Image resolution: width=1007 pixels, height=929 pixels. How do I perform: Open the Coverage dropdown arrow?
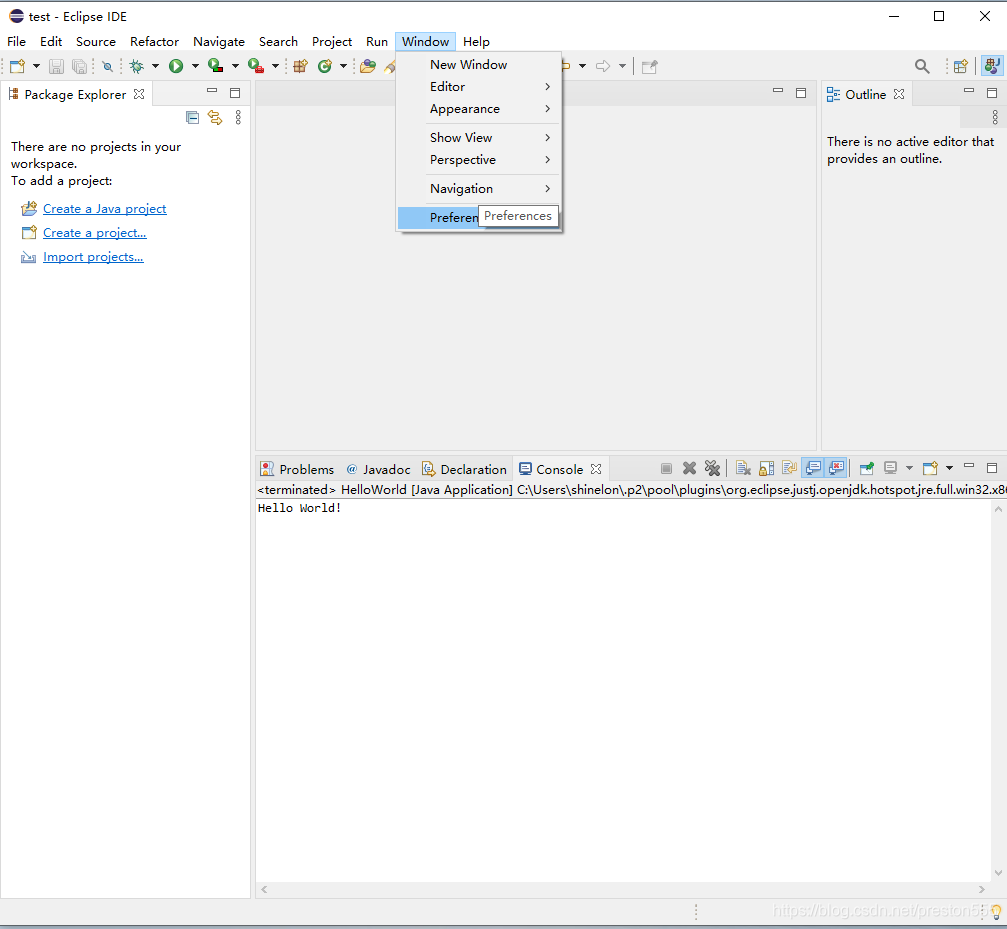pyautogui.click(x=235, y=66)
